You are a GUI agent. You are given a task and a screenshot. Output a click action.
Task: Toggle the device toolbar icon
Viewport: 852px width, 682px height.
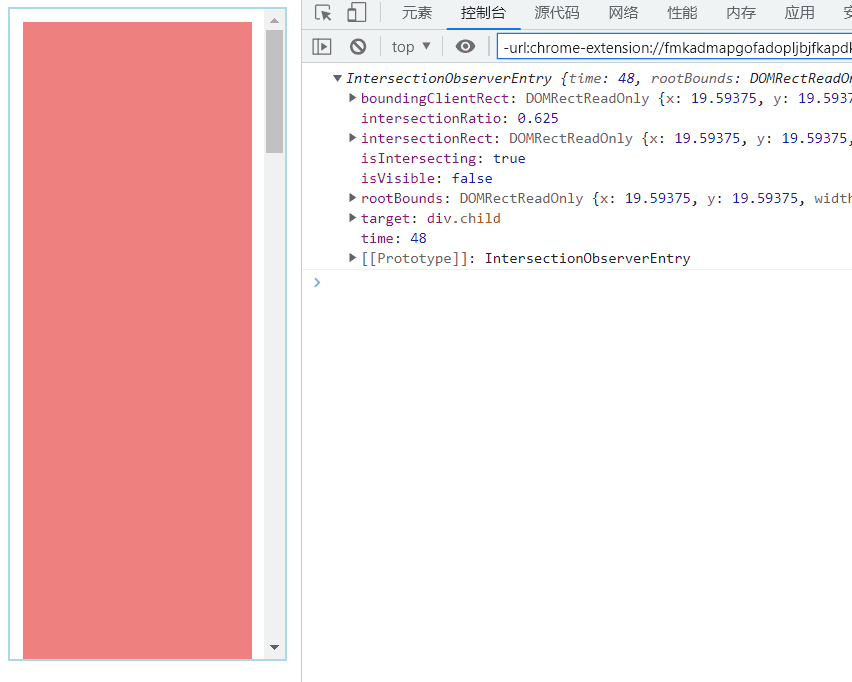(356, 12)
